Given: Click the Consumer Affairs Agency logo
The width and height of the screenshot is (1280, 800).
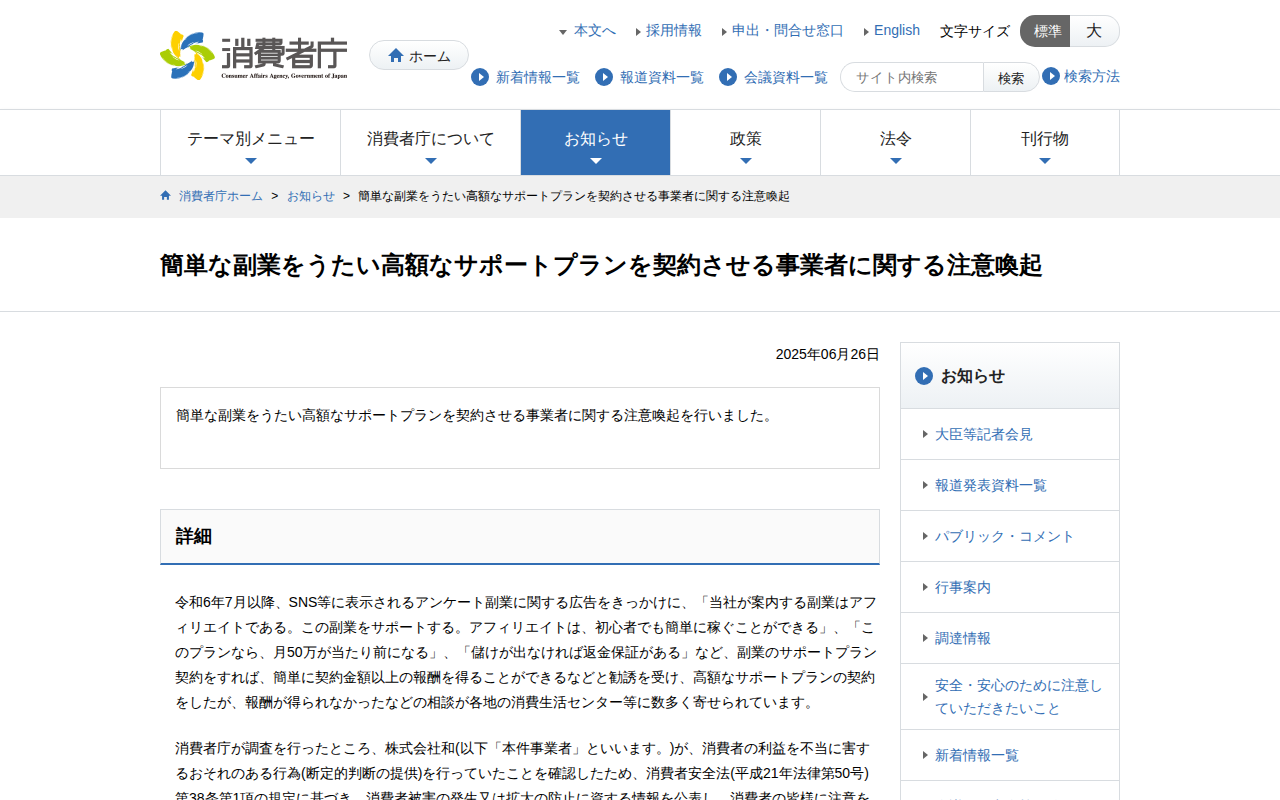Looking at the screenshot, I should [x=254, y=55].
